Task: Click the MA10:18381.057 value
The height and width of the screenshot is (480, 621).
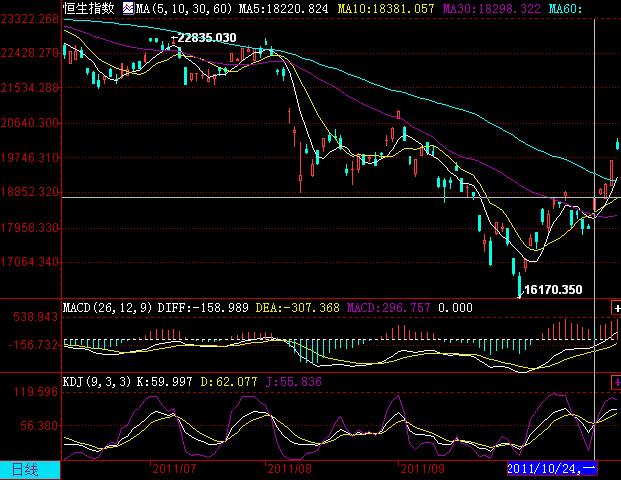Action: tap(386, 9)
